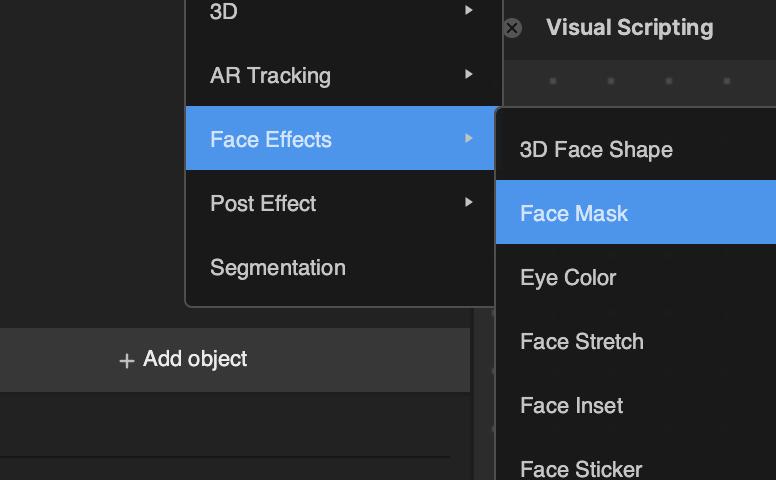Click the plus icon beside Add object
Screen dimensions: 776x480
[126, 361]
